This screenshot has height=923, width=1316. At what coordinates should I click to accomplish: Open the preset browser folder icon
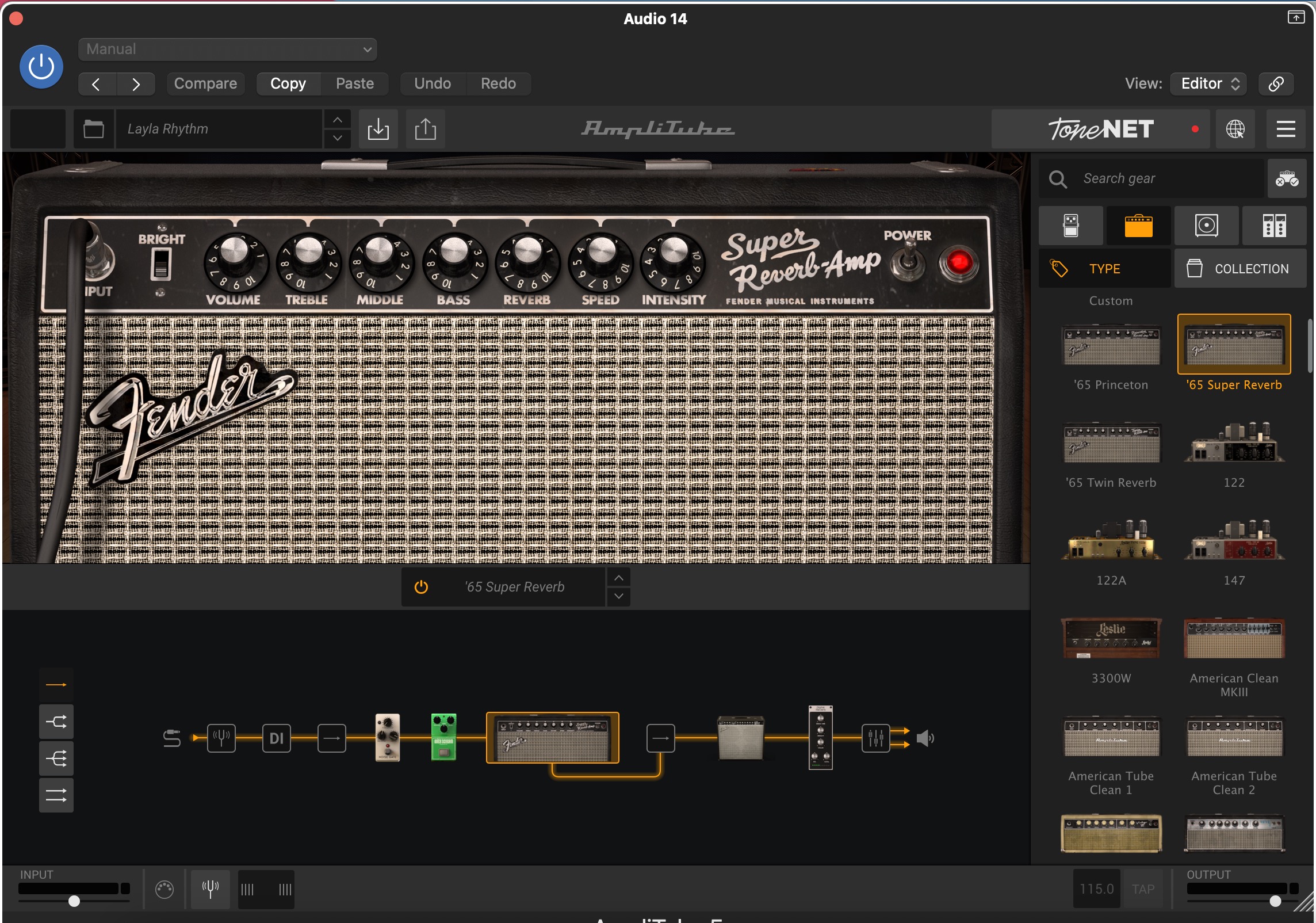click(x=94, y=129)
